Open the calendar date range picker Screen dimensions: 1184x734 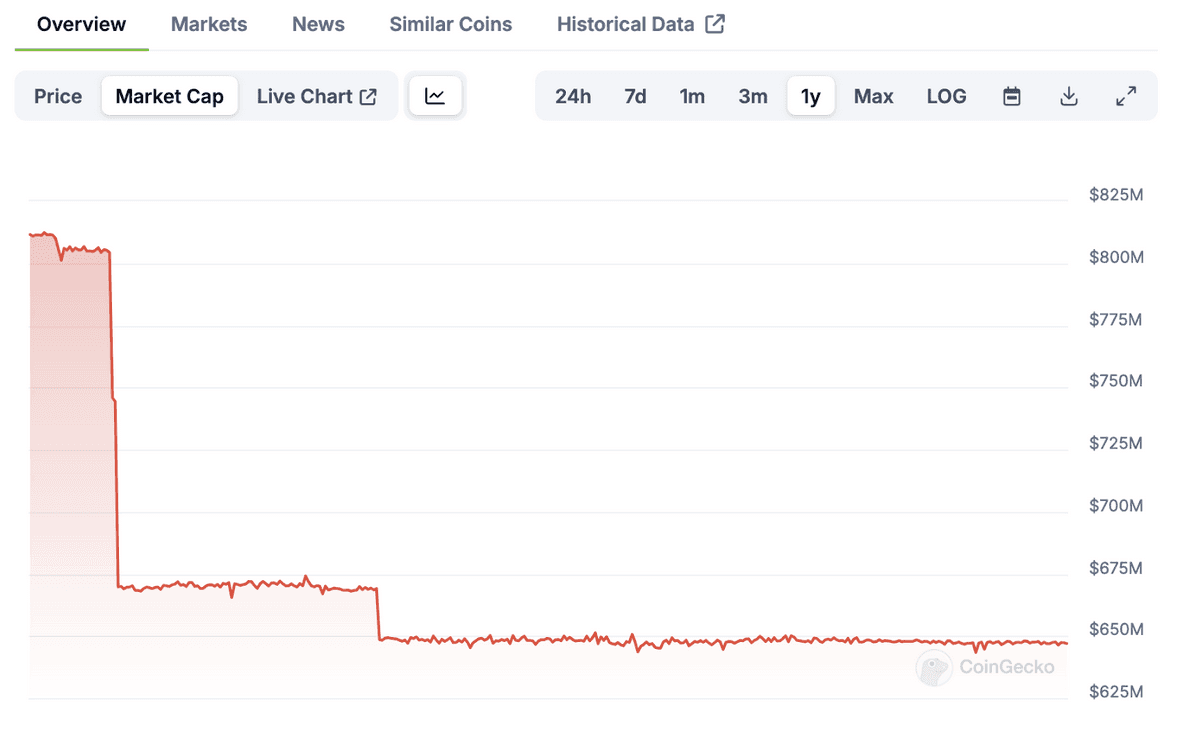pos(1012,96)
